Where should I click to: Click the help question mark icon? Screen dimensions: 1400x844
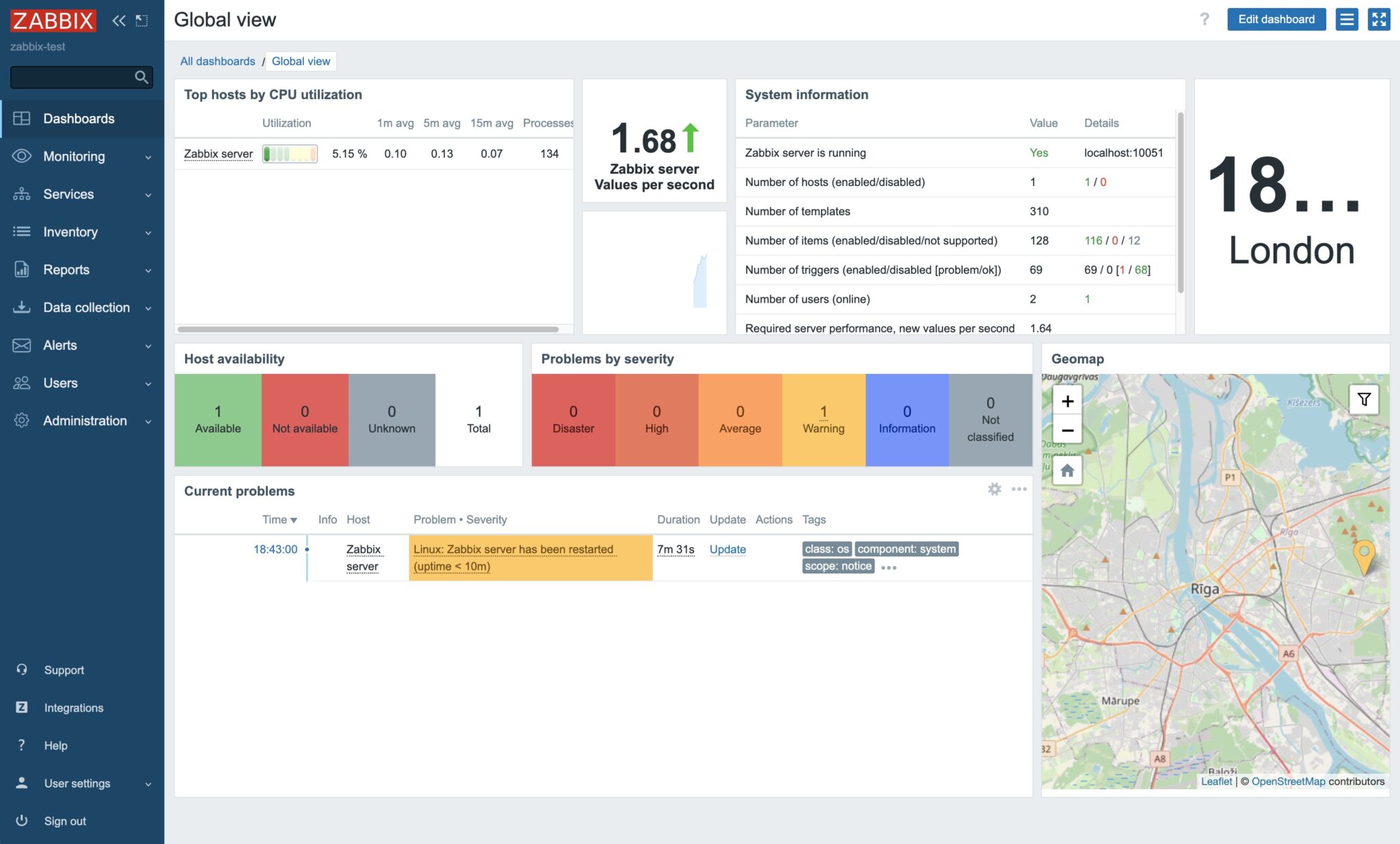point(1204,19)
